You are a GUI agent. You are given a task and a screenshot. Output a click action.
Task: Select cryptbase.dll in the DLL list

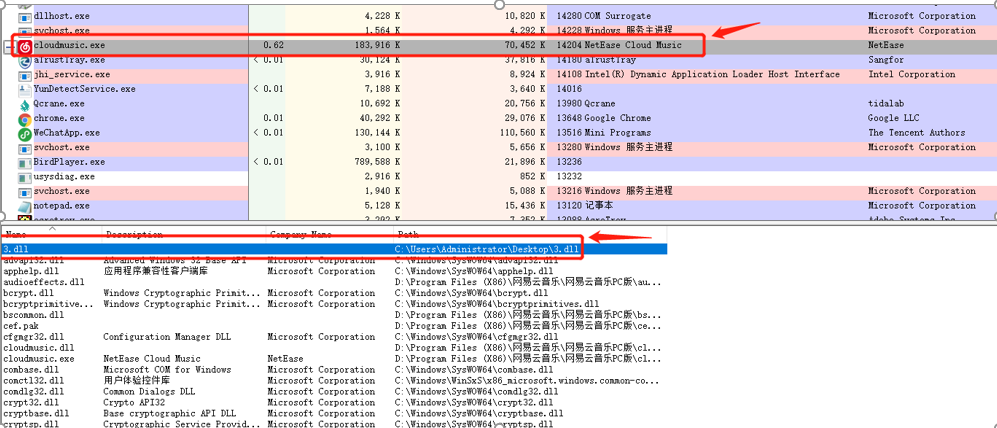(36, 413)
